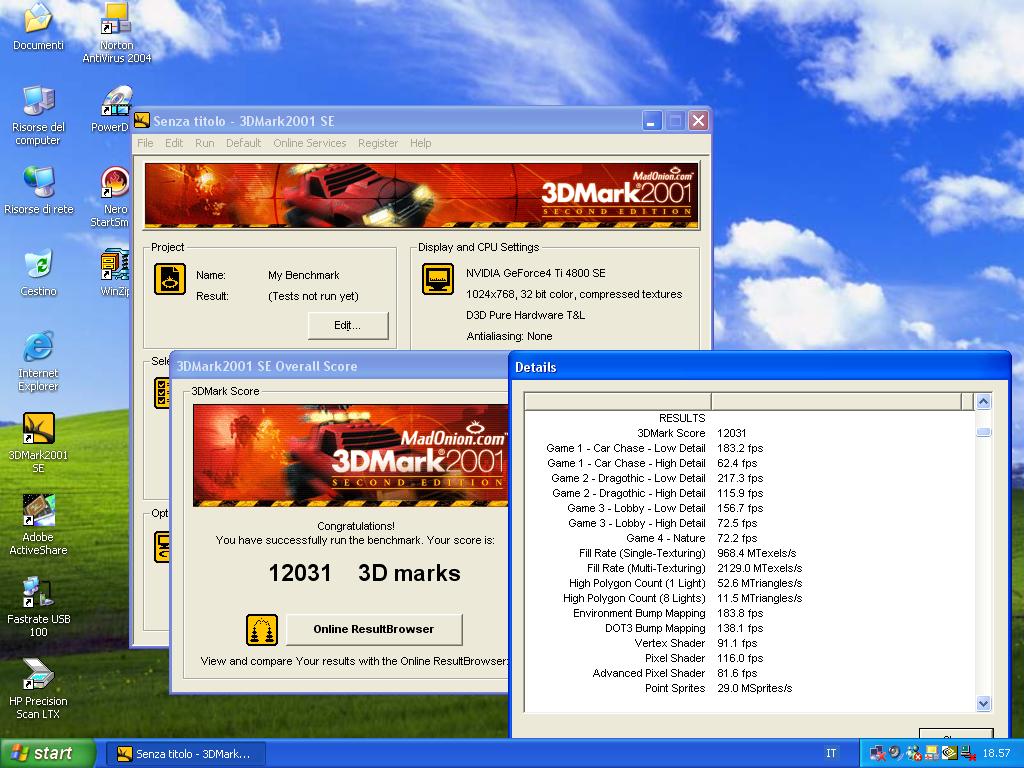
Task: Select the Vertex Shader row
Action: (x=749, y=643)
